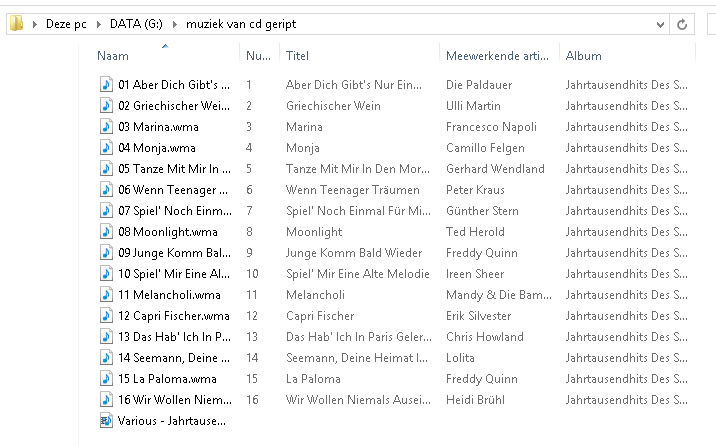Click music icon of 12 Capri Fischer.wma
This screenshot has width=716, height=446.
pos(106,315)
